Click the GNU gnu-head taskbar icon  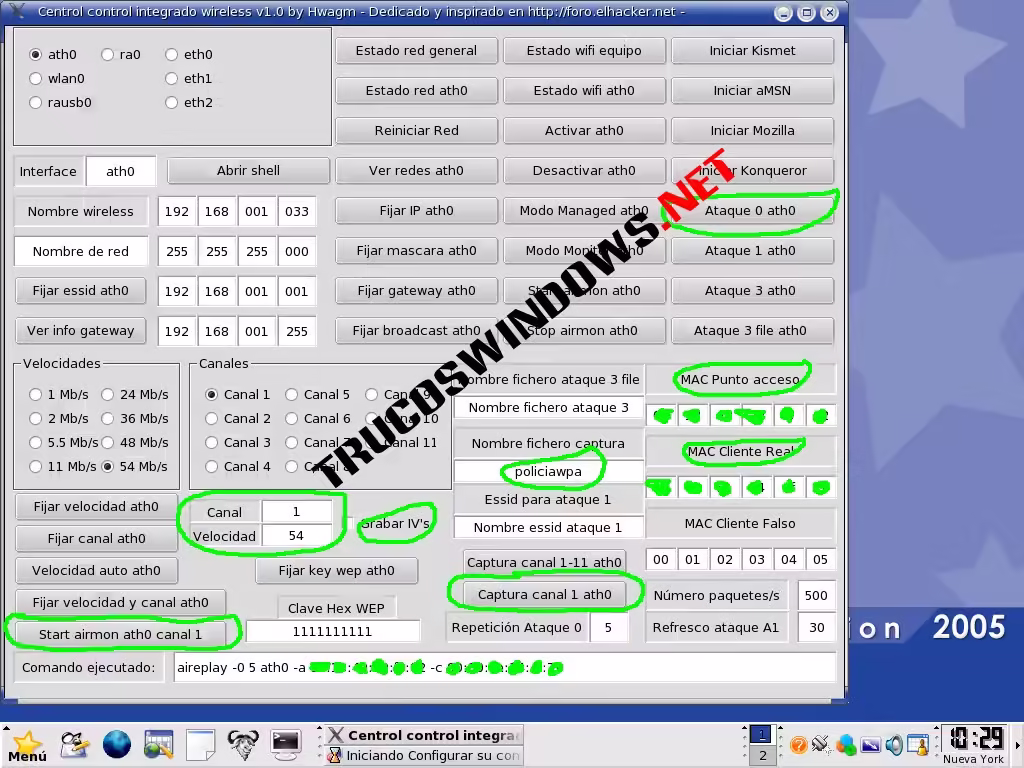pyautogui.click(x=243, y=744)
